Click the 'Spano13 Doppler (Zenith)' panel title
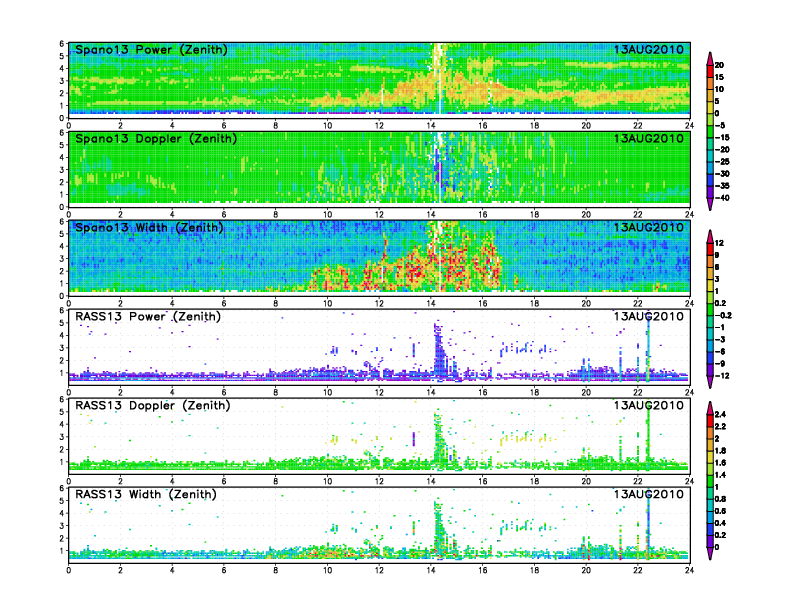The width and height of the screenshot is (792, 612). pos(156,139)
